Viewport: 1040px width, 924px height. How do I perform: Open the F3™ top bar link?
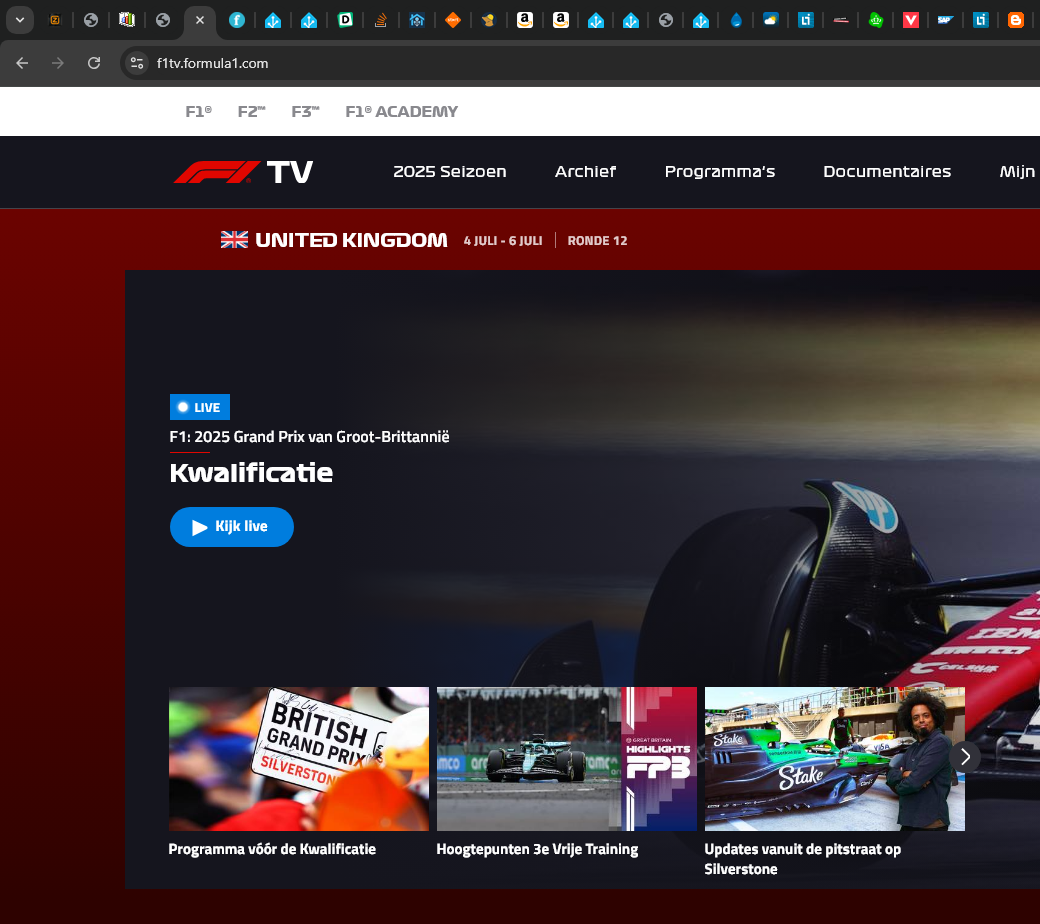(x=305, y=111)
